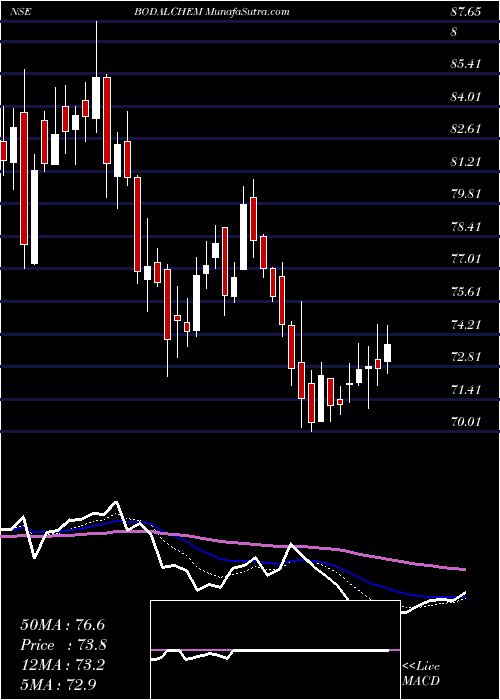The height and width of the screenshot is (700, 500).
Task: Click the 5MA : 72.9 readout
Action: pyautogui.click(x=58, y=684)
